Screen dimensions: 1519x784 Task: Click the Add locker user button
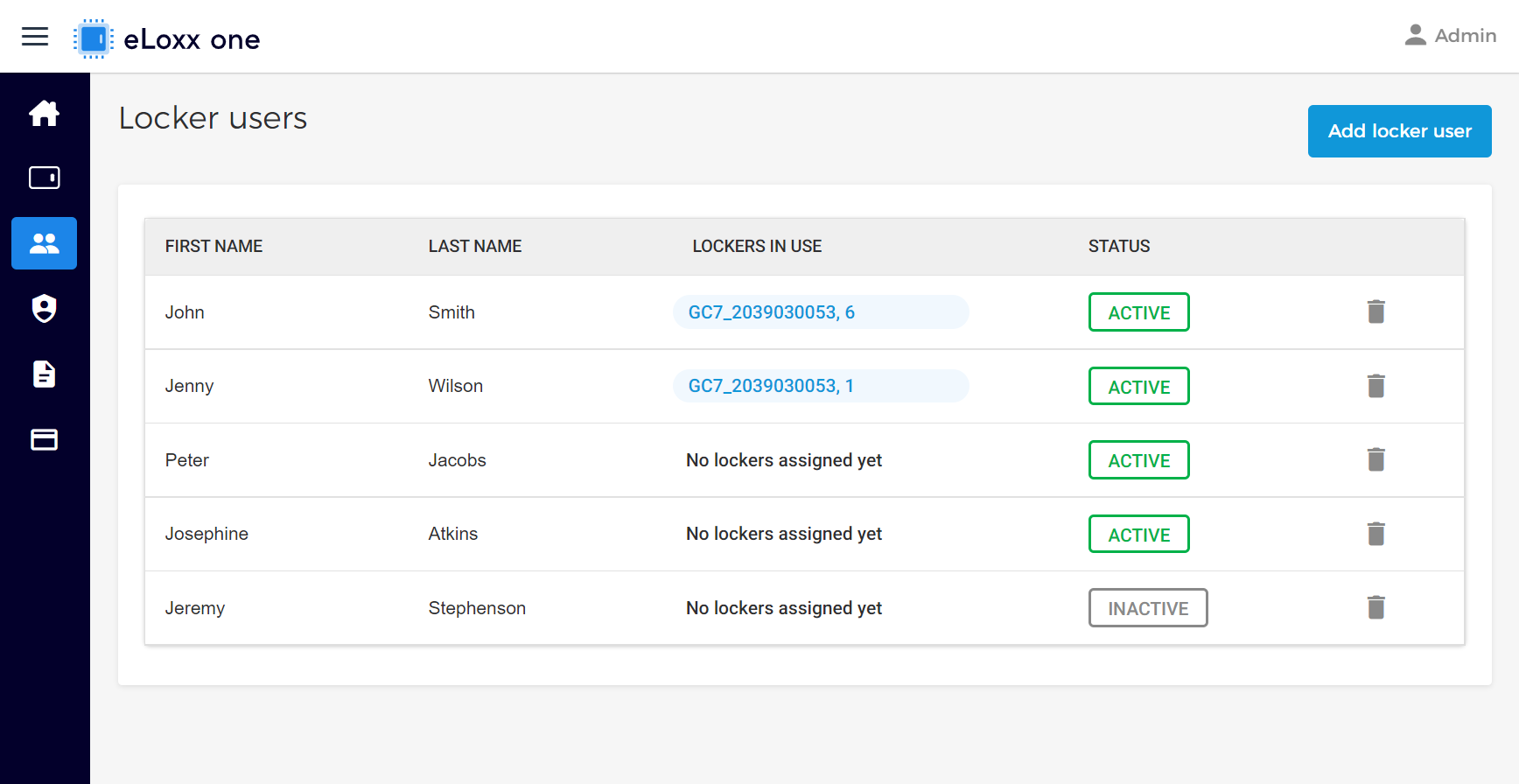tap(1399, 131)
